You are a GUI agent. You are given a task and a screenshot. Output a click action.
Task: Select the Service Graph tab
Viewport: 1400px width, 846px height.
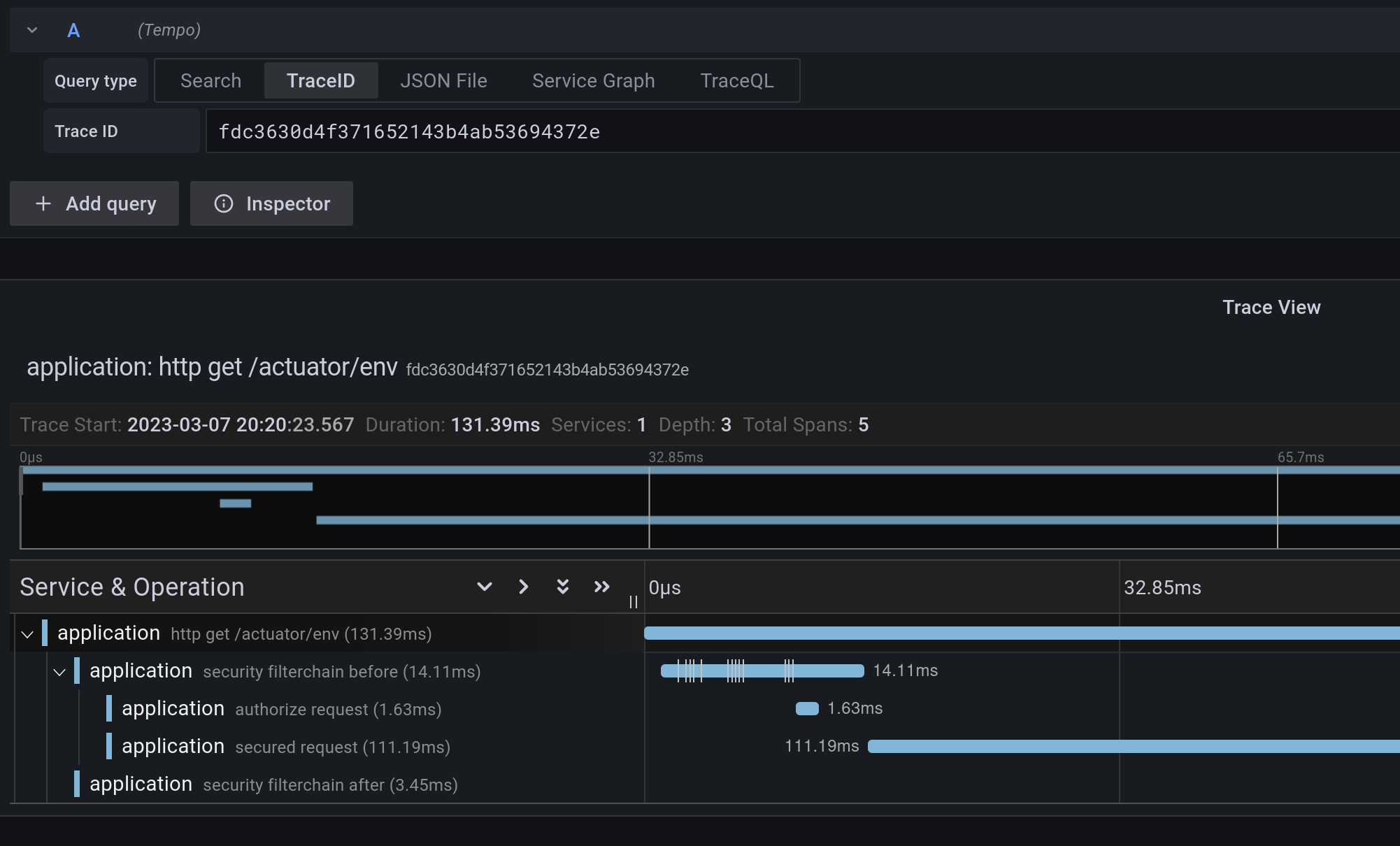593,80
